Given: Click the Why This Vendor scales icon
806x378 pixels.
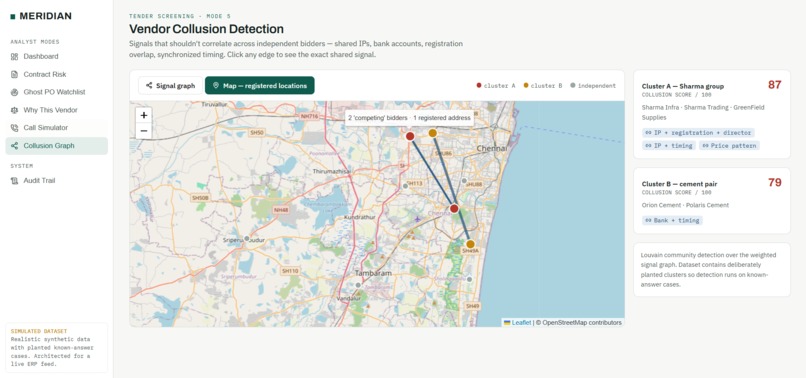Looking at the screenshot, I should click(x=14, y=110).
